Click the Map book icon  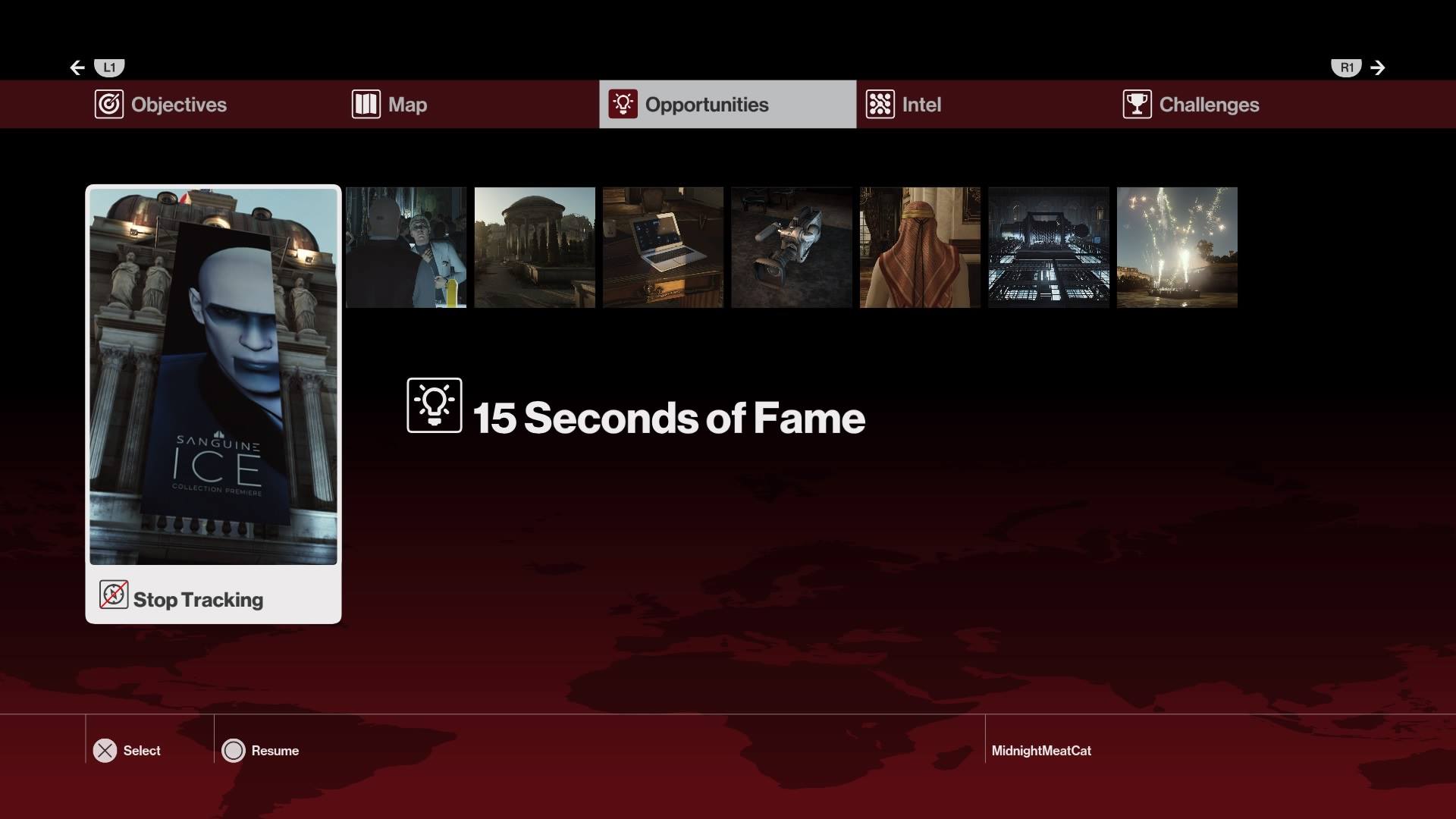point(366,105)
